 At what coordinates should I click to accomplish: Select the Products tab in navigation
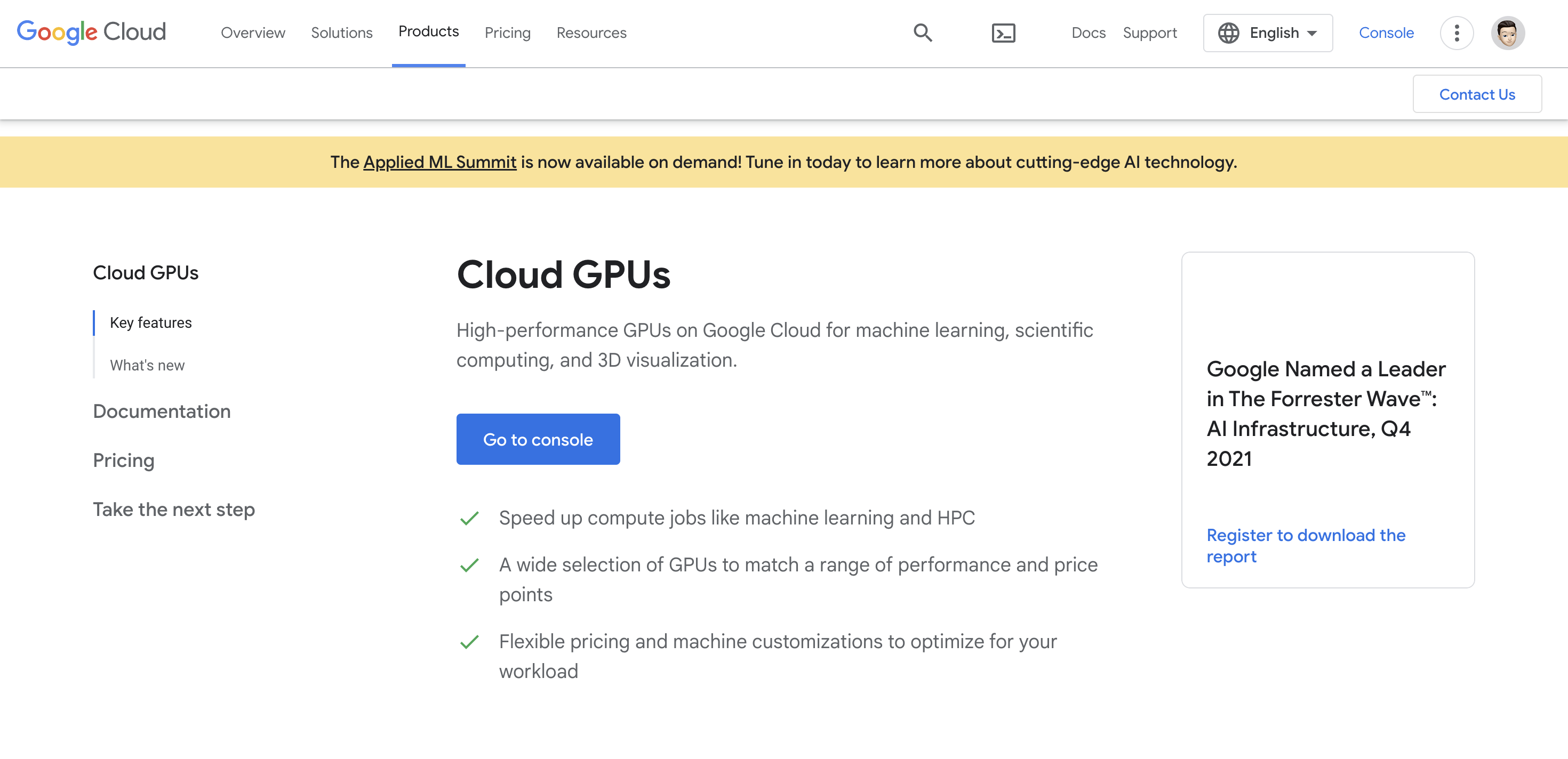[428, 32]
